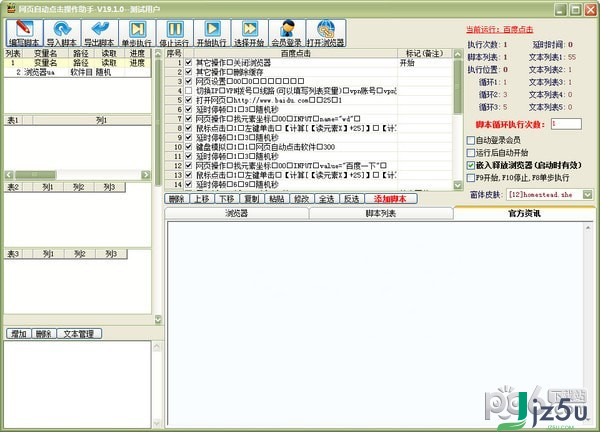600x432 pixels.
Task: Click the 表1 horizontal scrollbar thumb
Action: [35, 175]
